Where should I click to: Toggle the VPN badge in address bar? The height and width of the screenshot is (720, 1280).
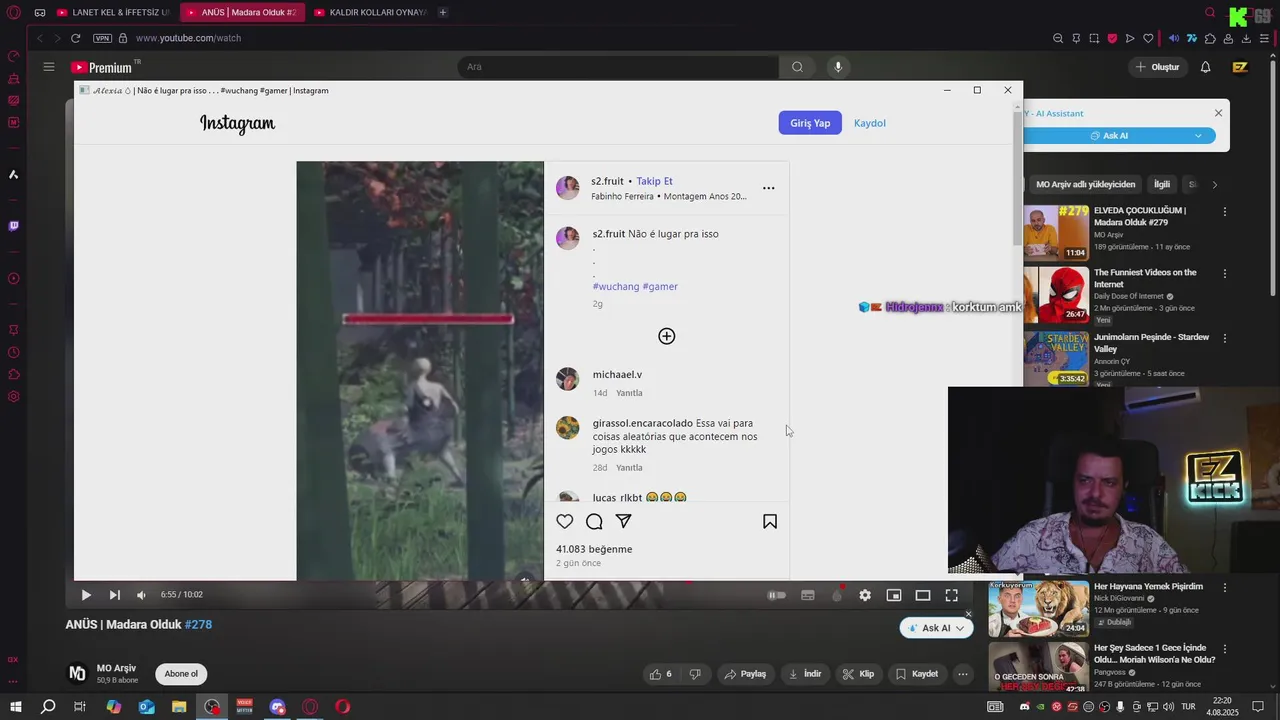pyautogui.click(x=102, y=38)
